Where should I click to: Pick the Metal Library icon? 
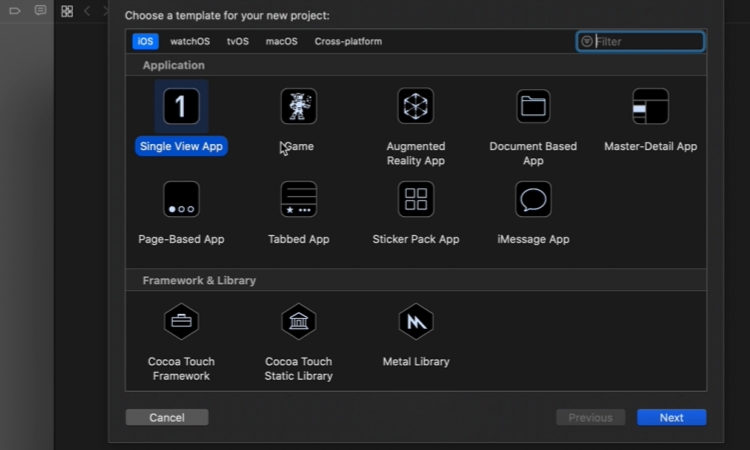pos(416,321)
